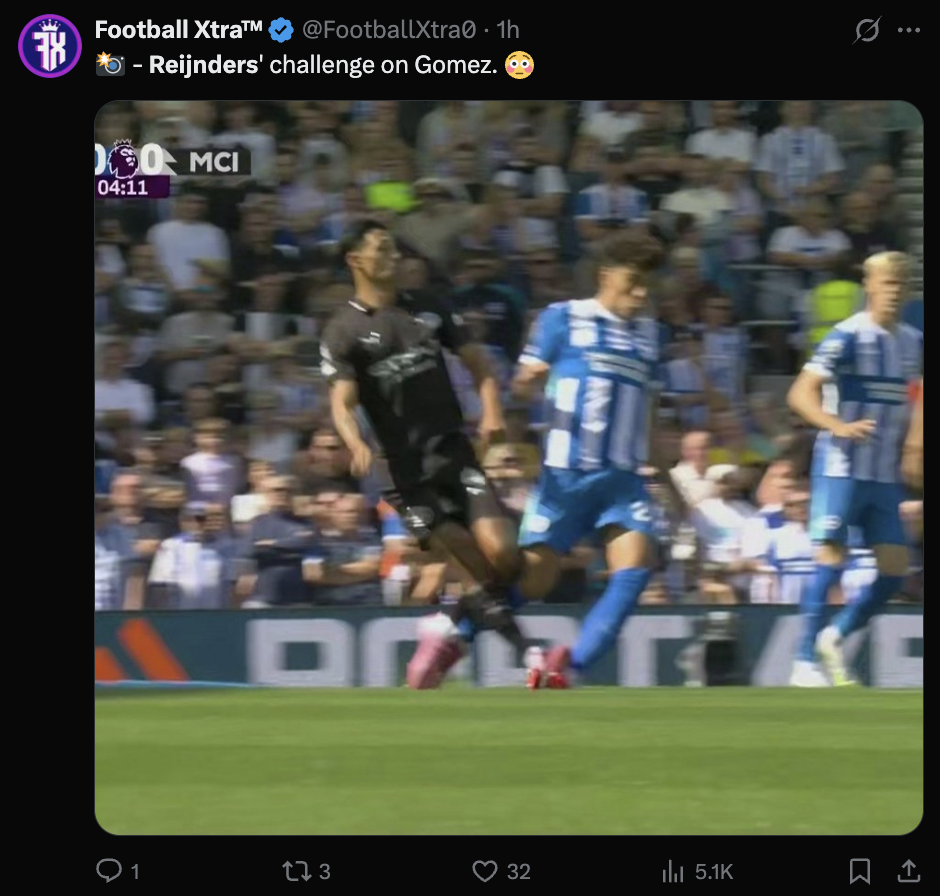The width and height of the screenshot is (940, 896).
Task: Click the view analytics bar chart icon
Action: point(673,871)
